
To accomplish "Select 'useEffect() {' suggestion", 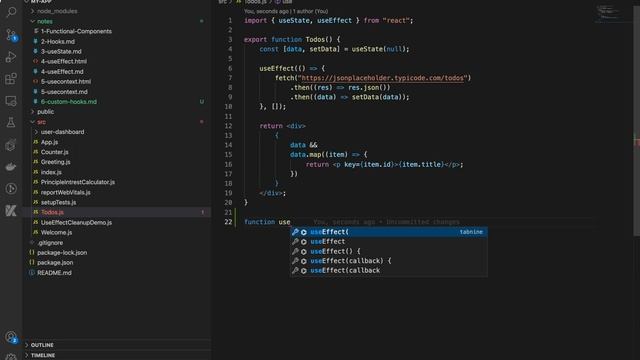I will [389, 251].
